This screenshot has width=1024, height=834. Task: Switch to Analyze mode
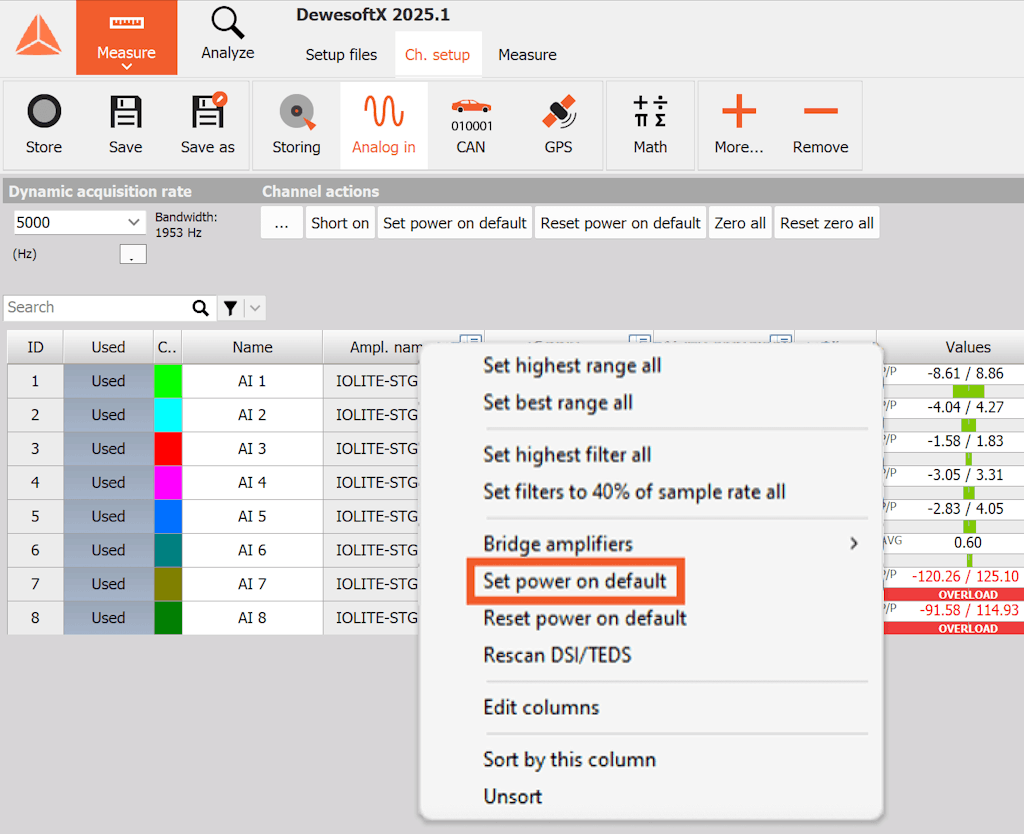point(227,34)
